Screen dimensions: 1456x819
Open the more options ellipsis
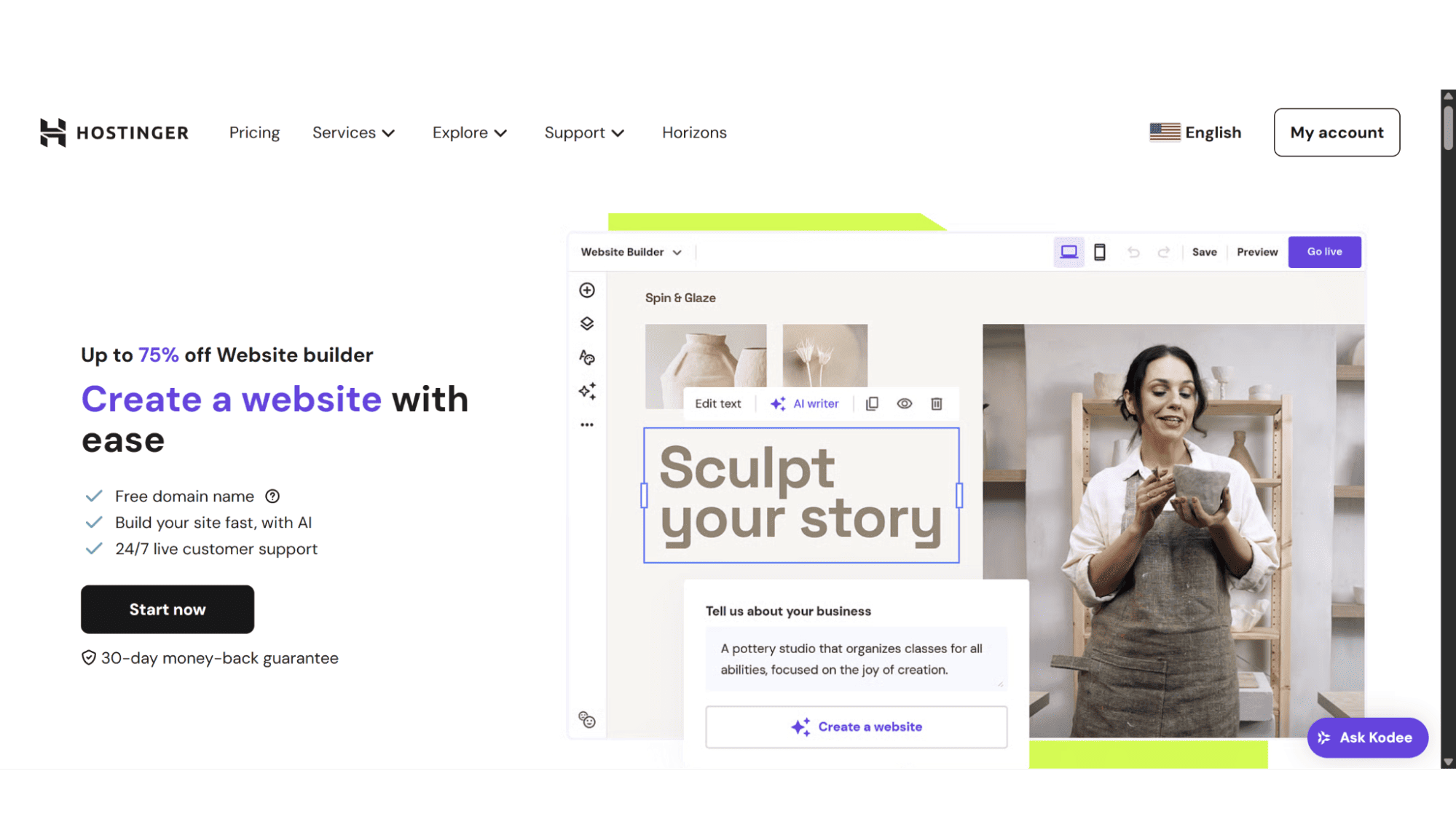(x=587, y=424)
